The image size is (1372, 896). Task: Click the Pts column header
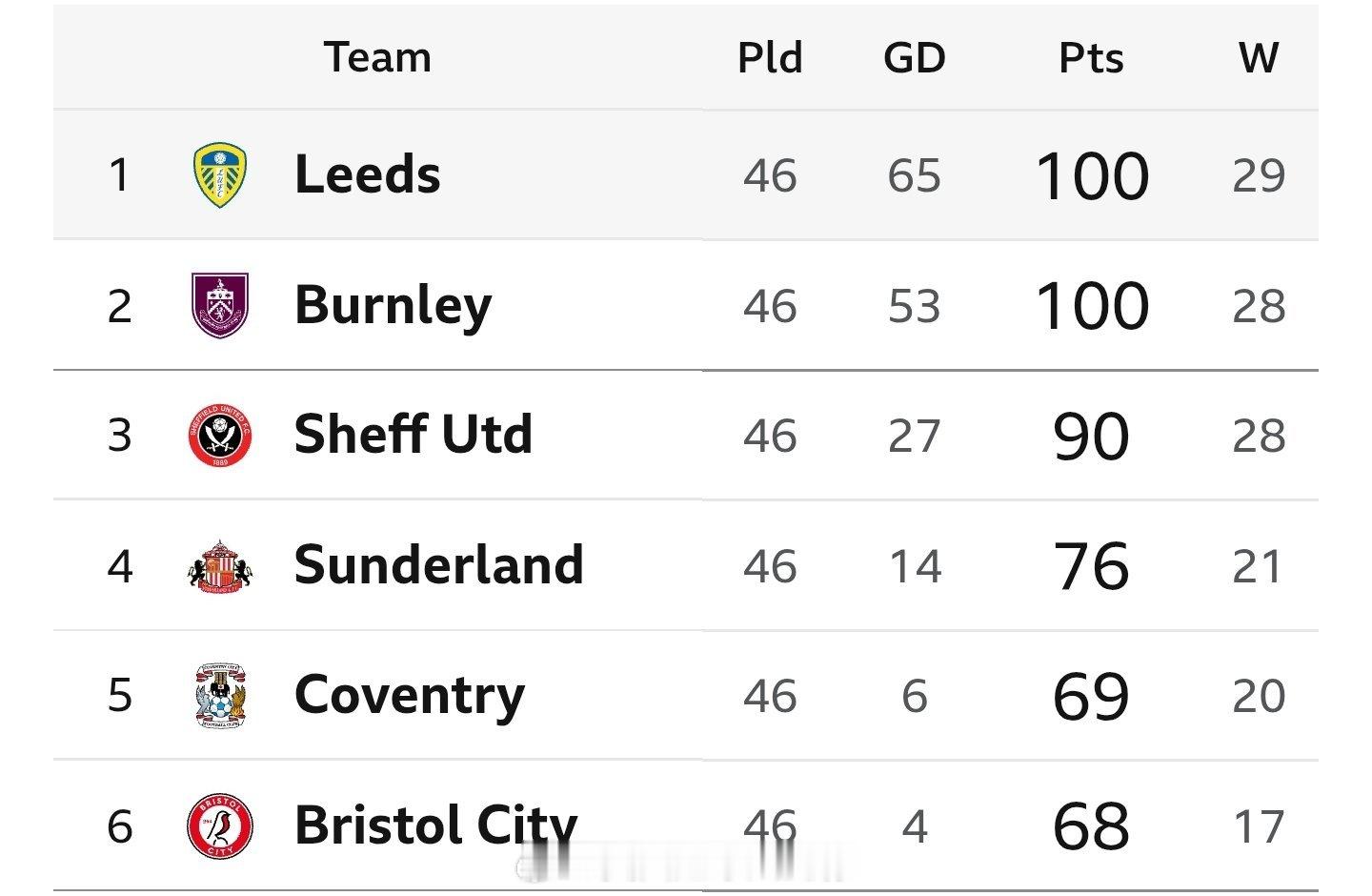(x=1091, y=58)
